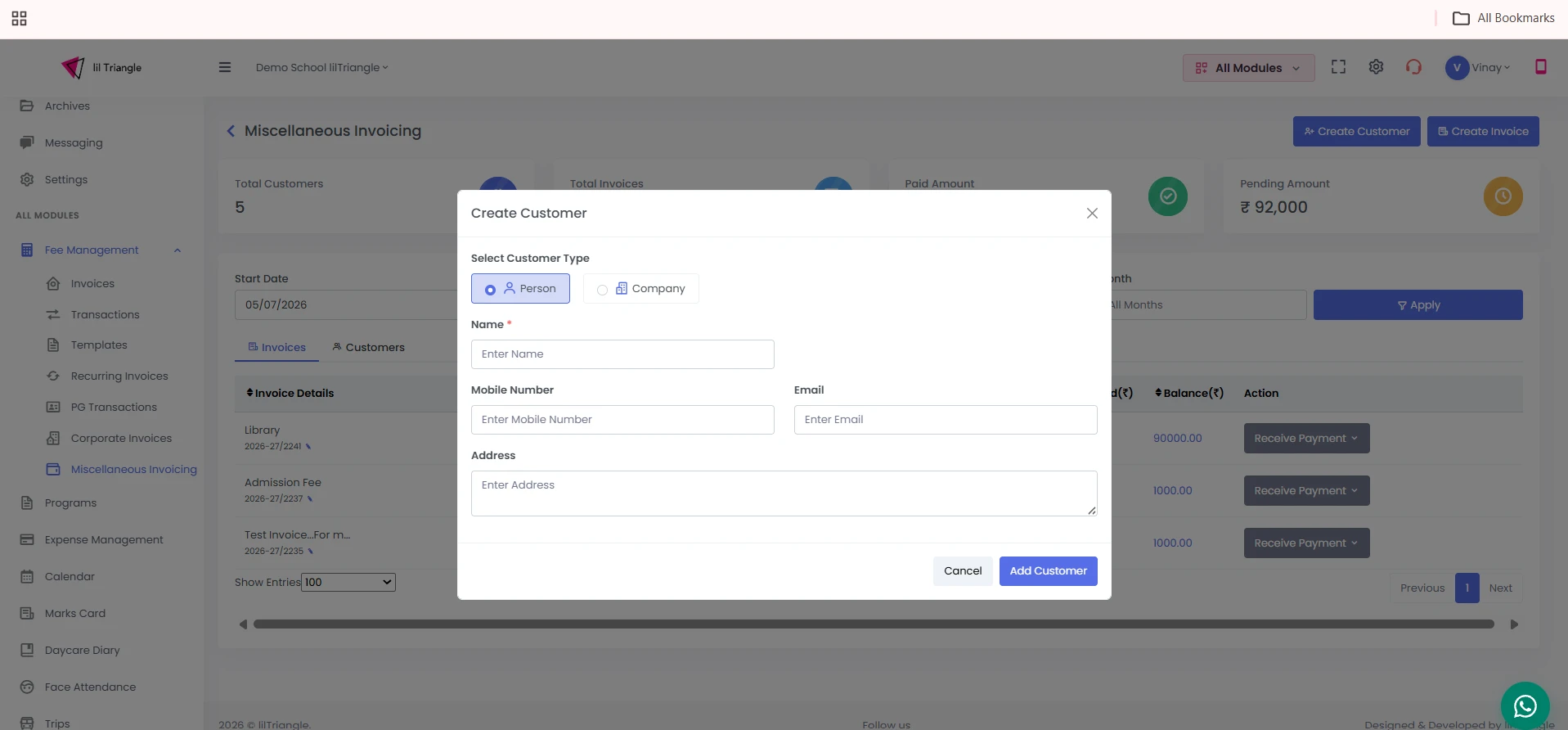The image size is (1568, 730).
Task: Go back using Miscellaneous Invoicing arrow
Action: pos(231,131)
